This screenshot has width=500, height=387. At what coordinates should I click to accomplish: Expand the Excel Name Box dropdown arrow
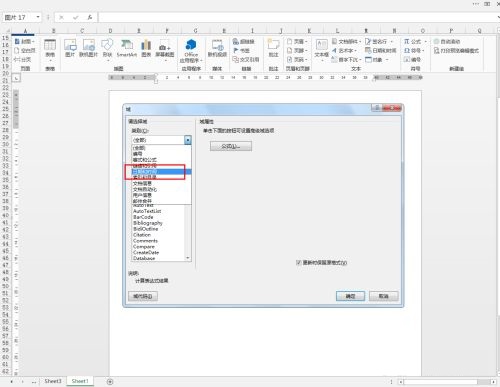[x=38, y=17]
